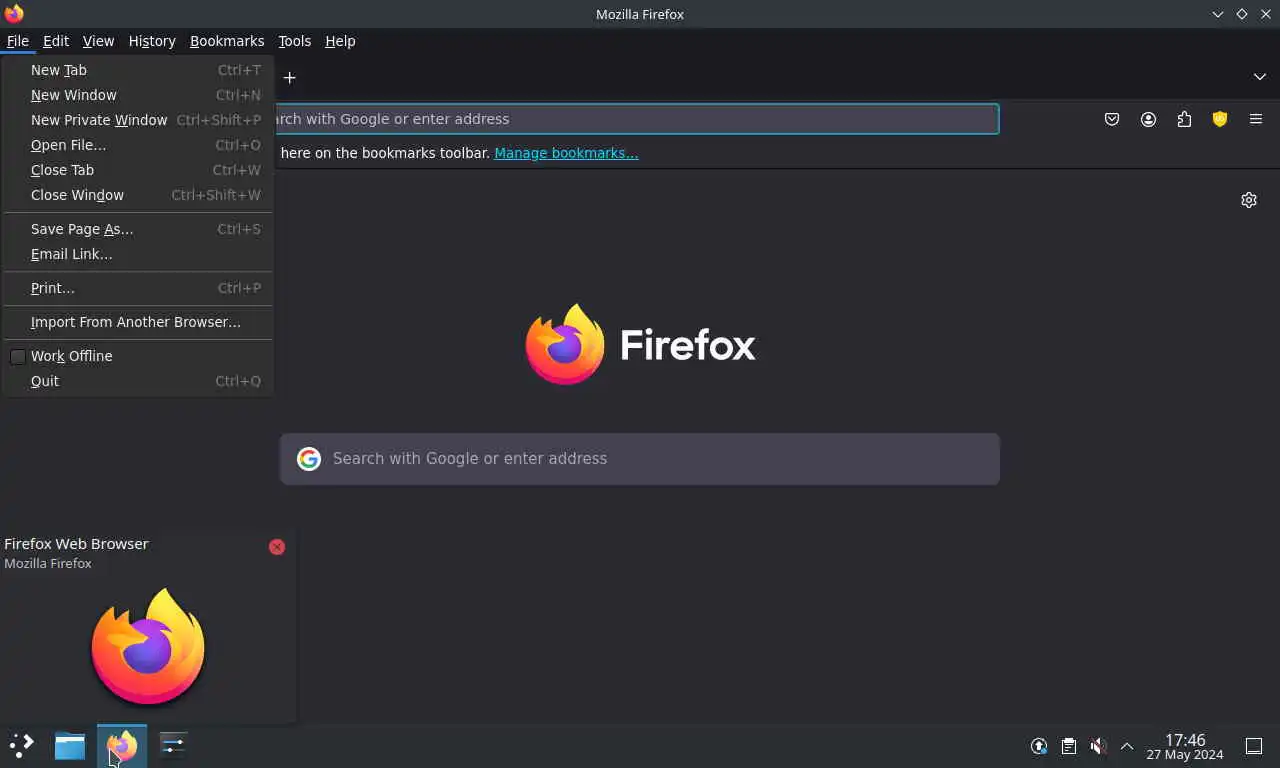
Task: Select Save Page As...
Action: 138,229
